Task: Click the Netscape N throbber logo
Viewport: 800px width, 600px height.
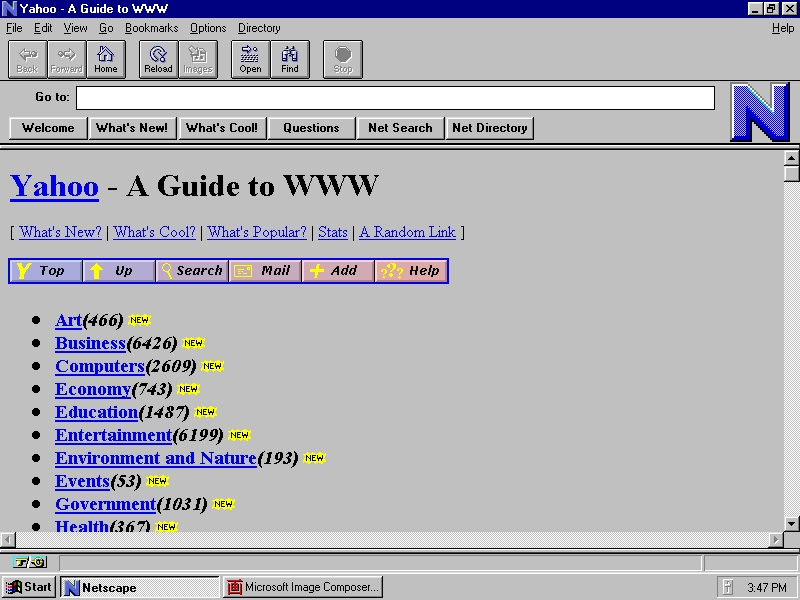Action: click(x=762, y=110)
